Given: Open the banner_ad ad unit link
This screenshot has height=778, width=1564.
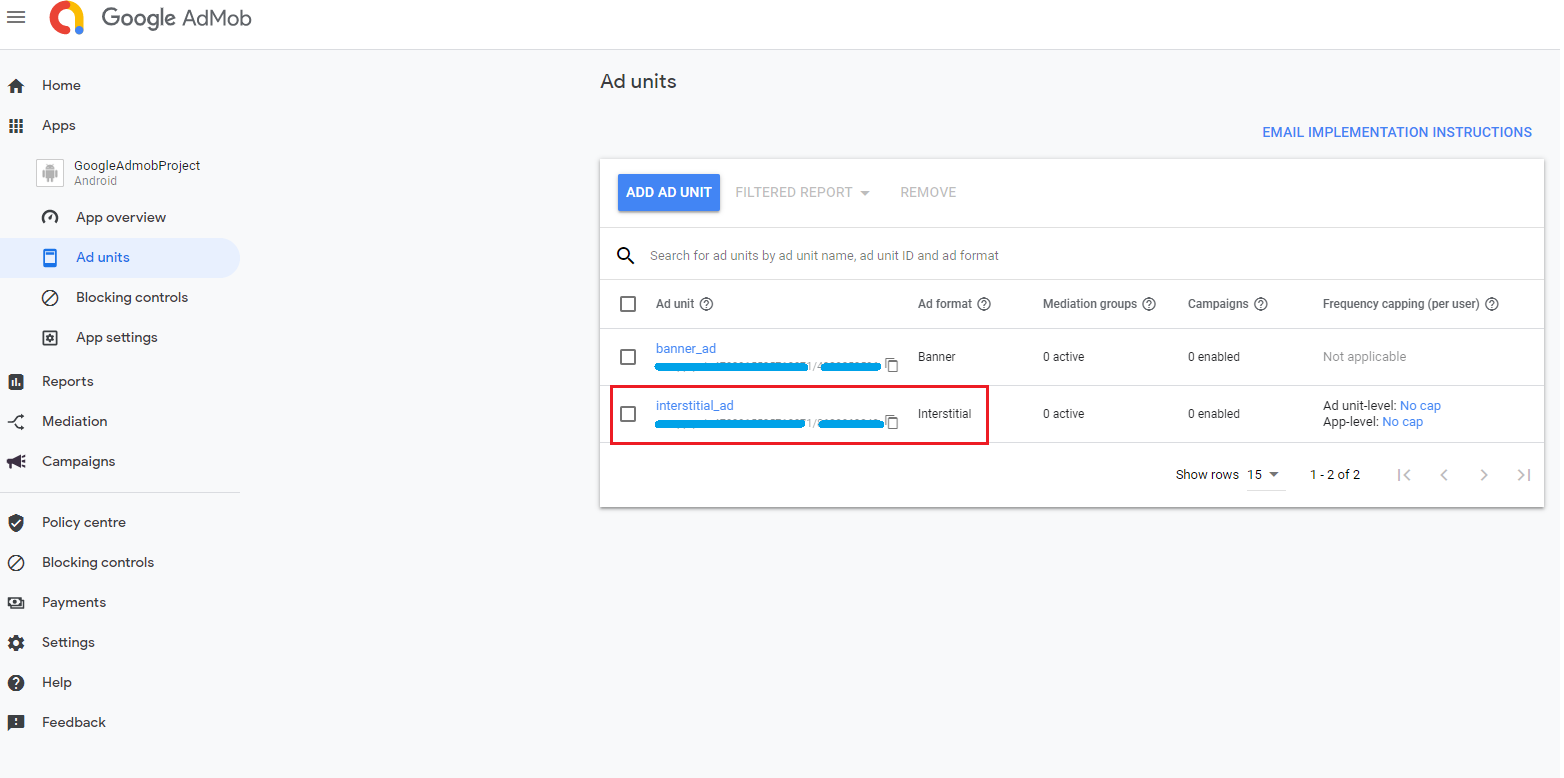Looking at the screenshot, I should pos(686,349).
